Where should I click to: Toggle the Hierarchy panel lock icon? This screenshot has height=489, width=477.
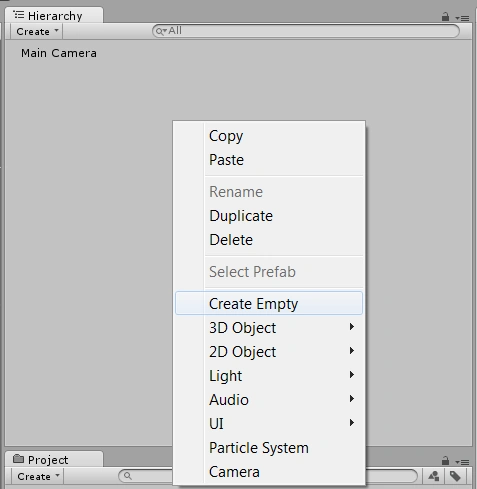(445, 17)
